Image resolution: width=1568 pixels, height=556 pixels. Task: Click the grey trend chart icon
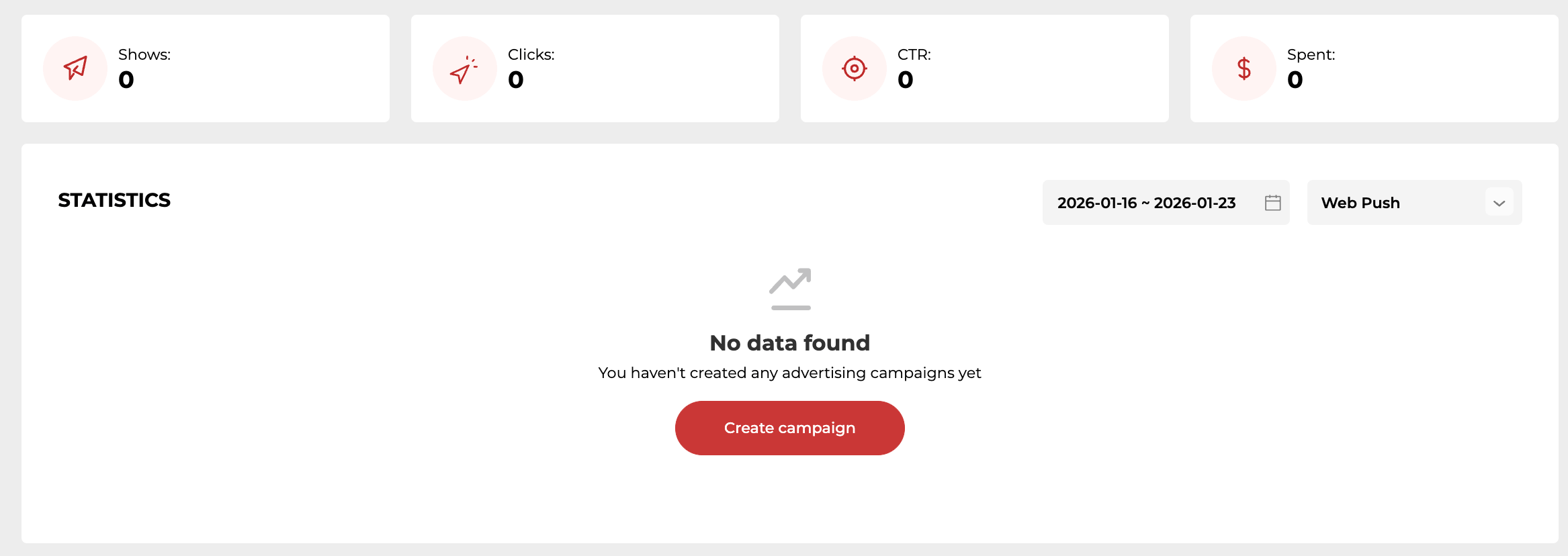(x=790, y=289)
